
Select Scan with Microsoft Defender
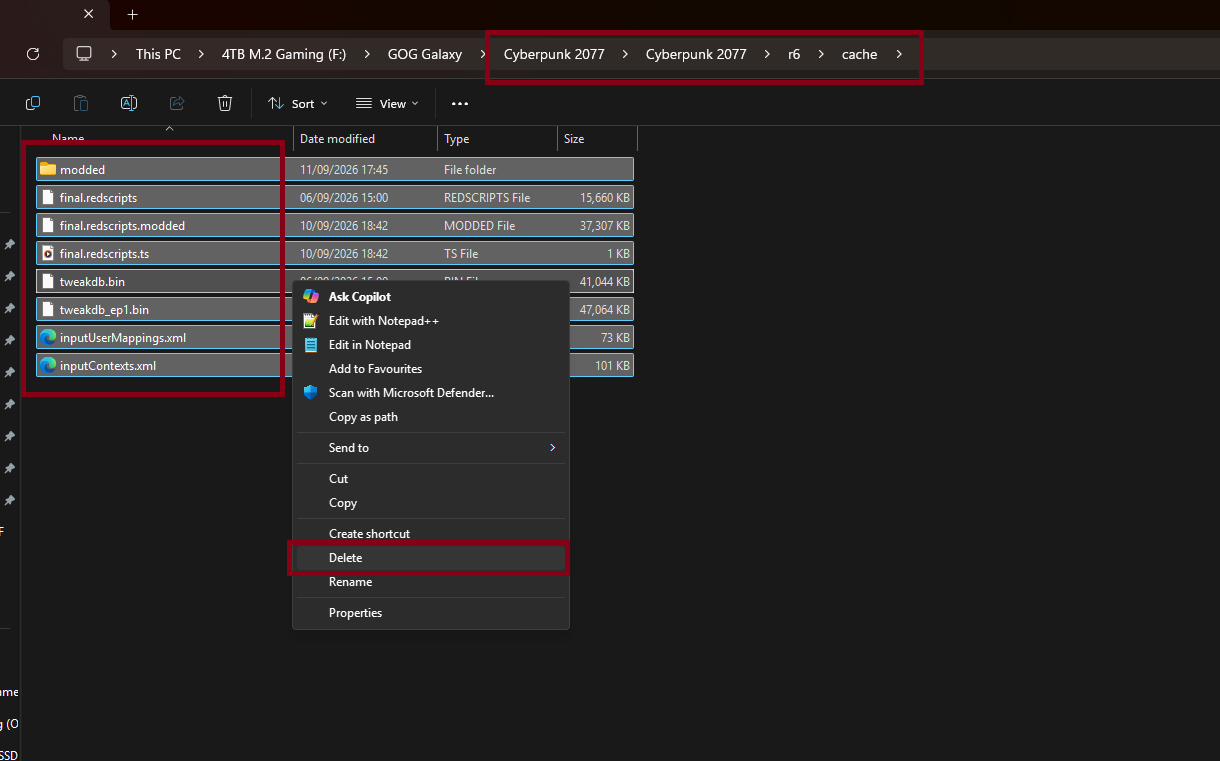click(x=431, y=393)
